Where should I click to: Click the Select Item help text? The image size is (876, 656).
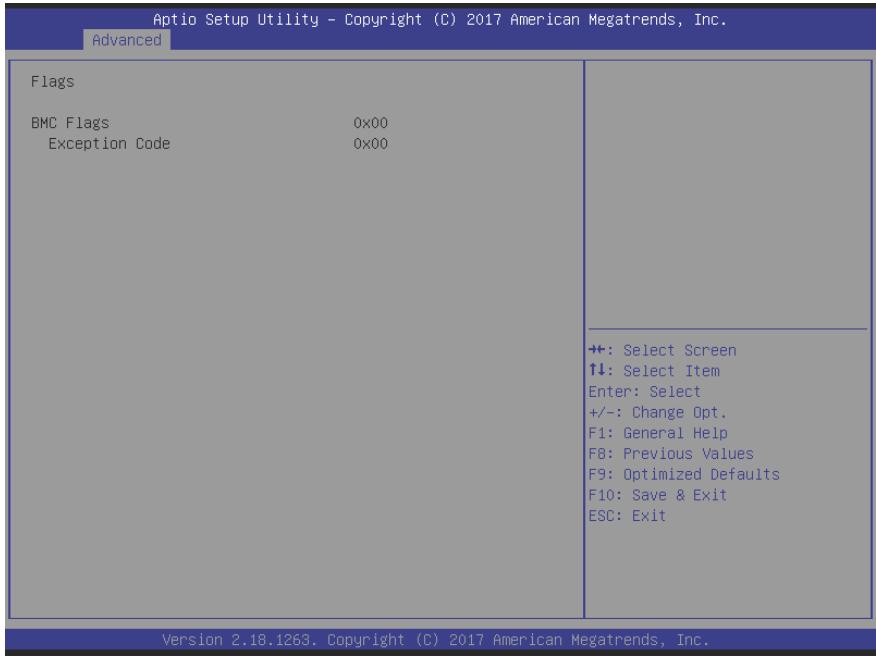(671, 371)
